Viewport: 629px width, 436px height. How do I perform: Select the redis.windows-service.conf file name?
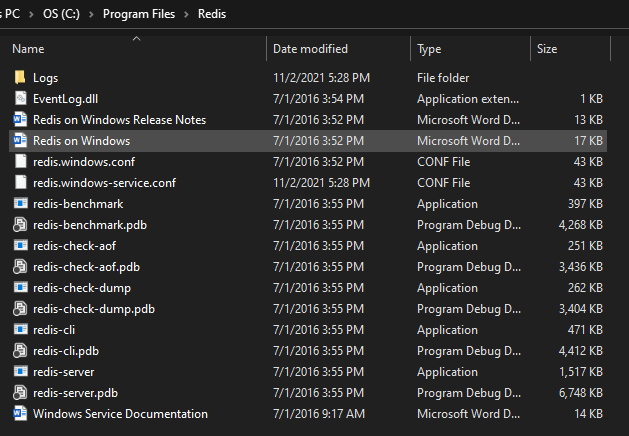(x=104, y=183)
